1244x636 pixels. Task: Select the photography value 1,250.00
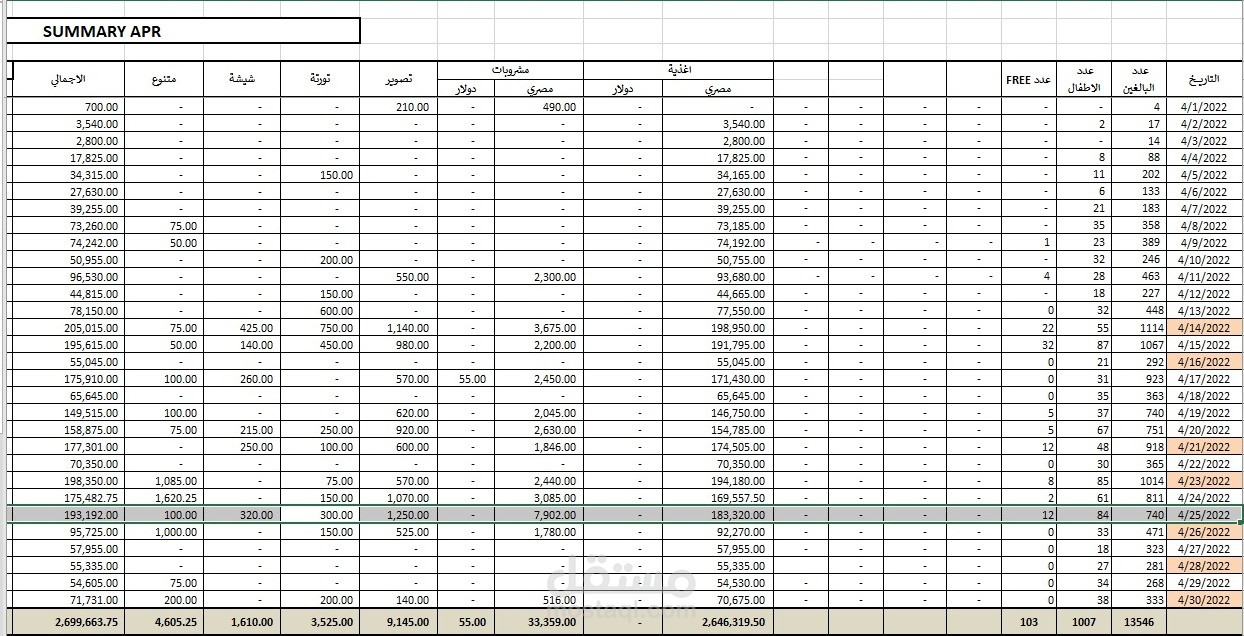click(x=397, y=514)
